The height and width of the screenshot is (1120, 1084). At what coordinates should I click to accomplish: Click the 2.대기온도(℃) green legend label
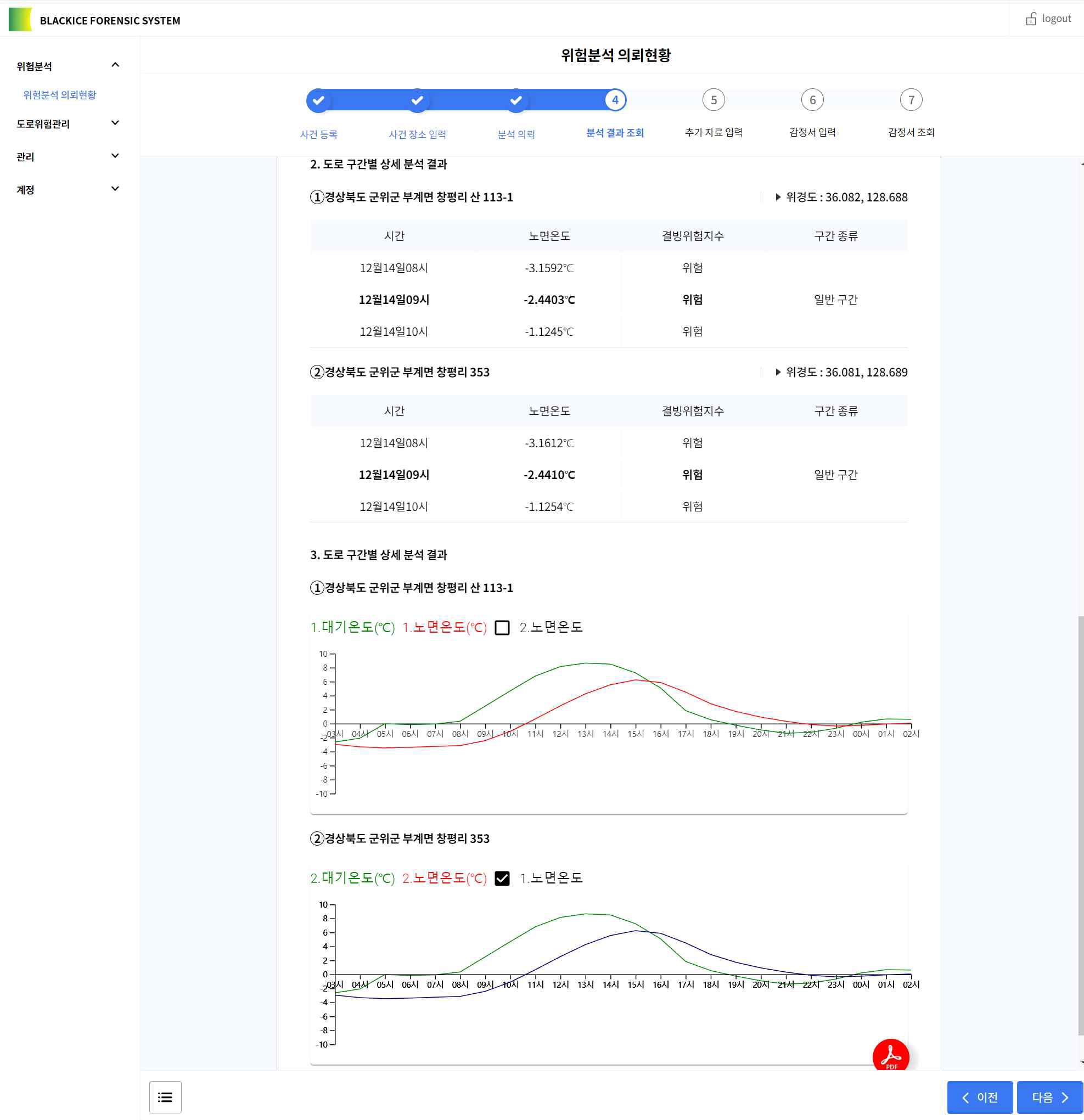point(352,879)
